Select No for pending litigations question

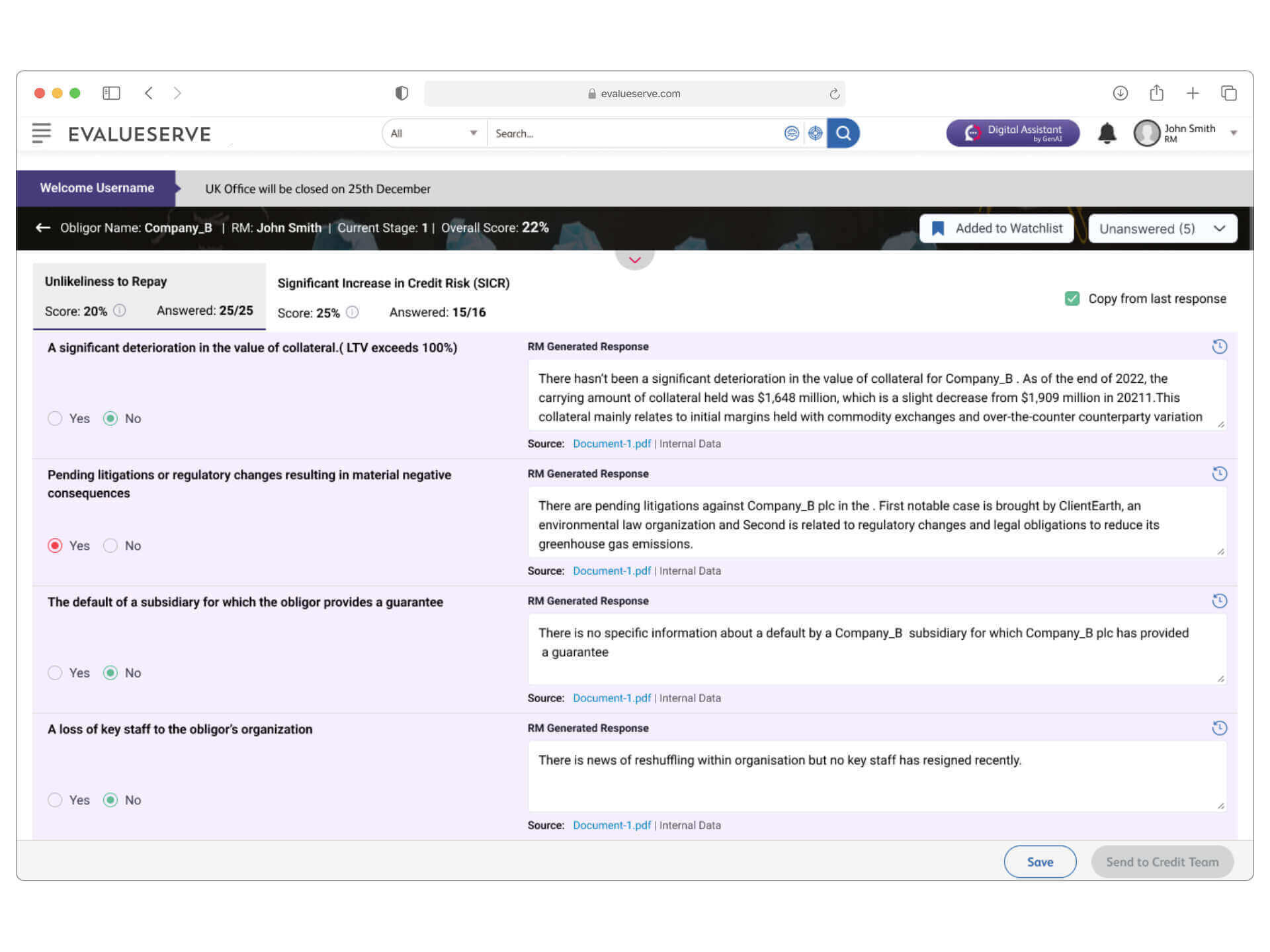coord(110,545)
